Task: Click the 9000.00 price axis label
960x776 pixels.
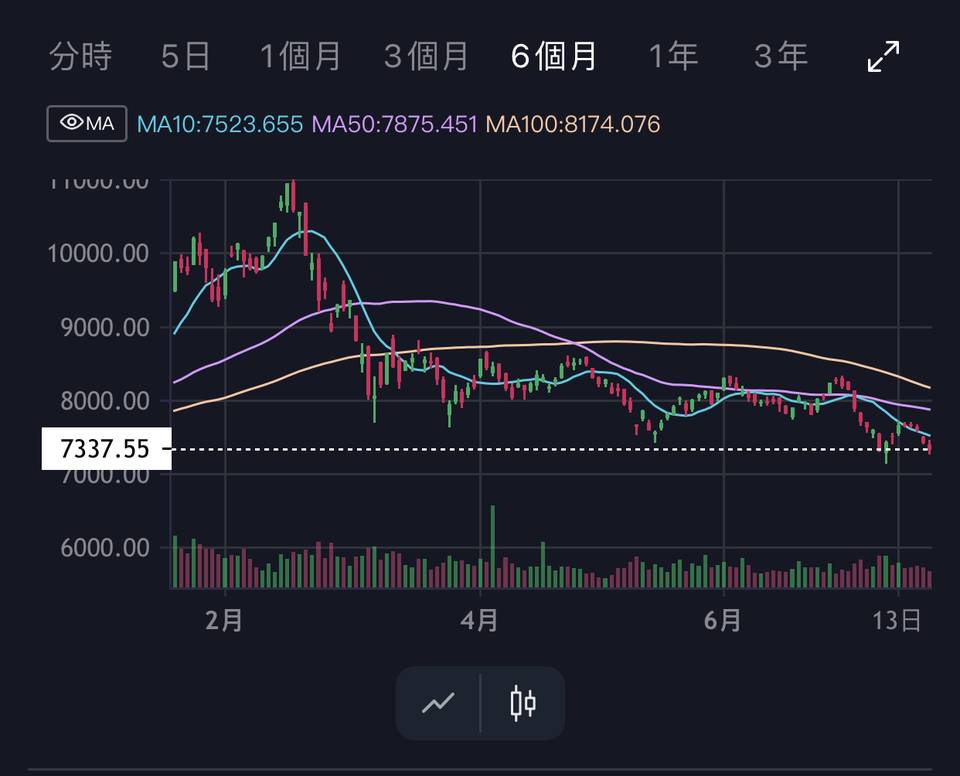Action: click(x=105, y=327)
